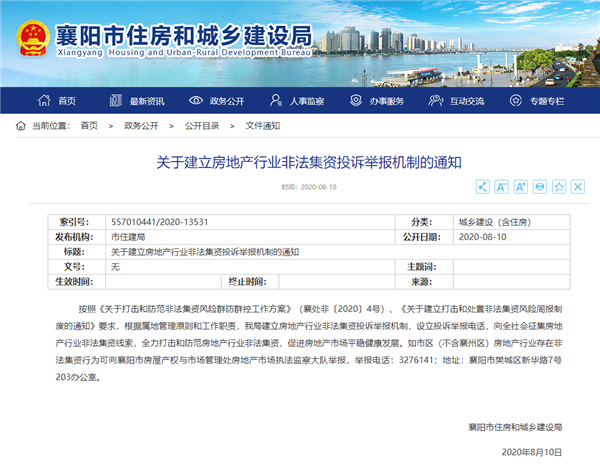Image resolution: width=600 pixels, height=472 pixels.
Task: Click 首页 link in the breadcrumb
Action: [89, 125]
